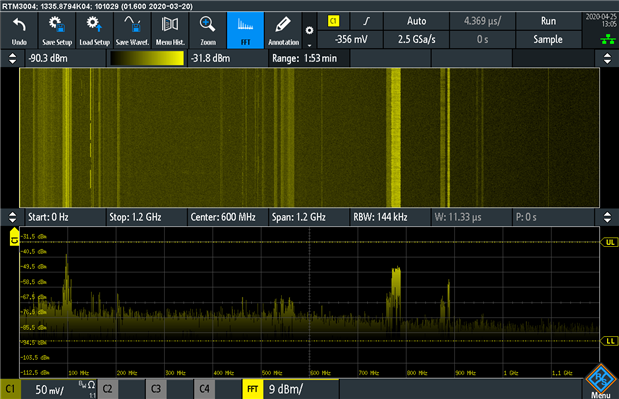Enable channel C4
Image resolution: width=619 pixels, height=399 pixels.
pos(204,389)
